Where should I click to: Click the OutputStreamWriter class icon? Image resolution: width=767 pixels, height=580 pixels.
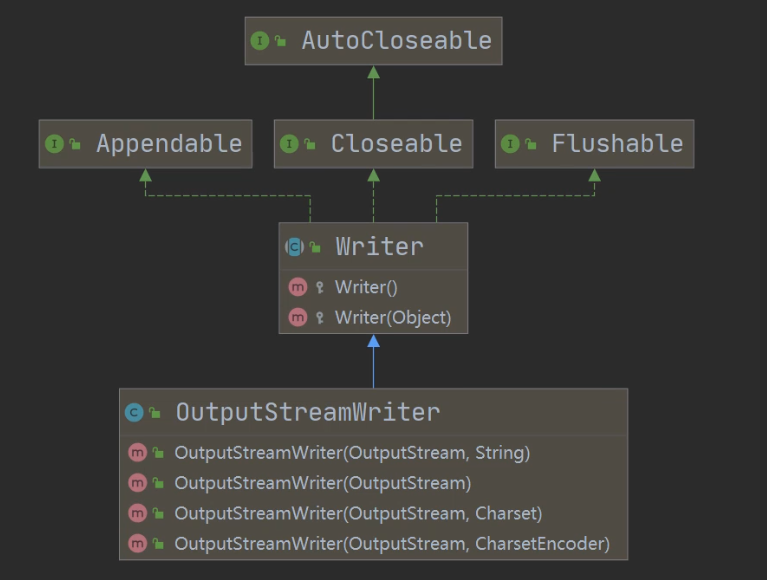tap(134, 412)
